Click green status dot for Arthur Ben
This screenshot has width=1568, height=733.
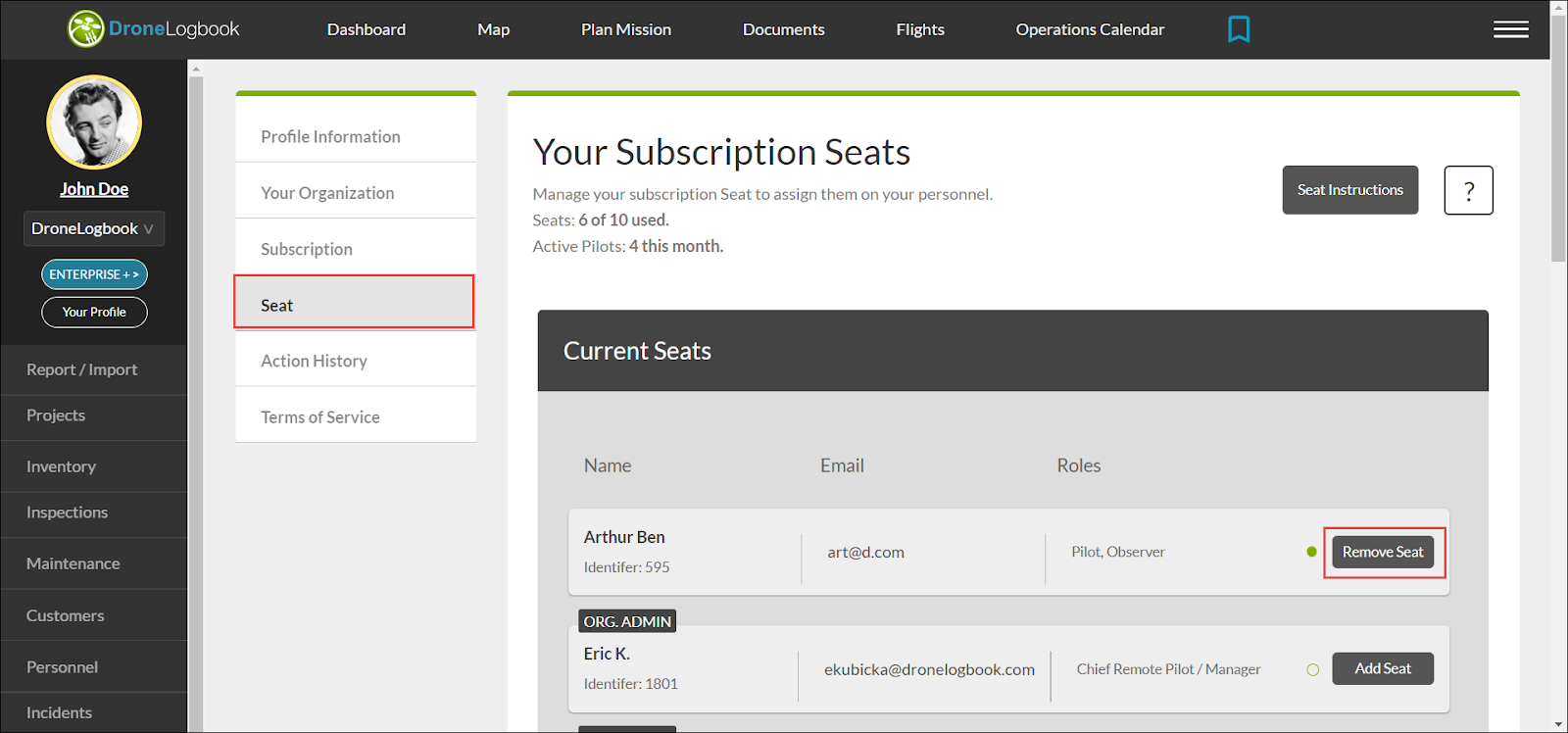coord(1311,552)
